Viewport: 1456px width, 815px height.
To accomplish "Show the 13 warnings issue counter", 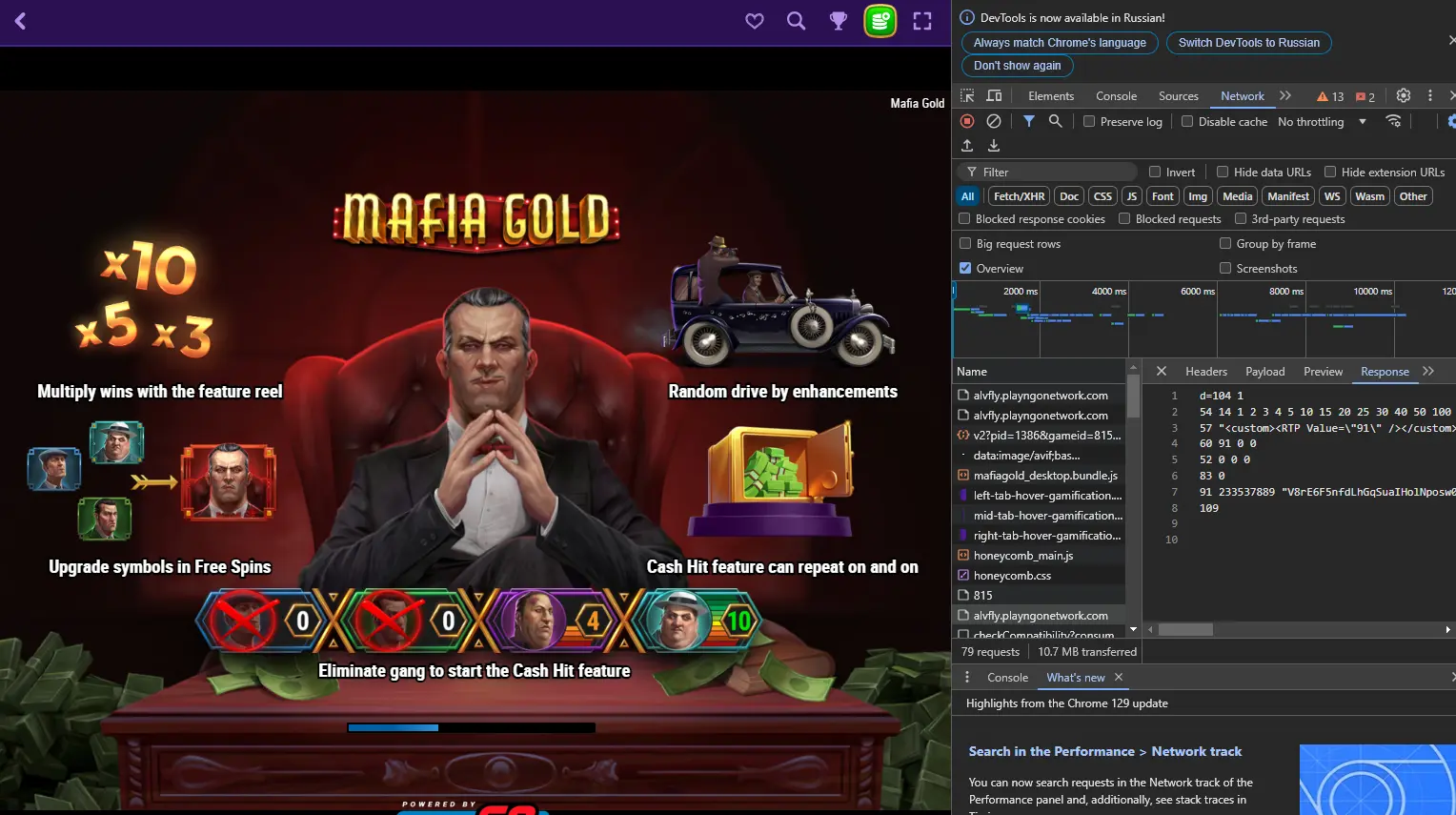I will (1330, 96).
